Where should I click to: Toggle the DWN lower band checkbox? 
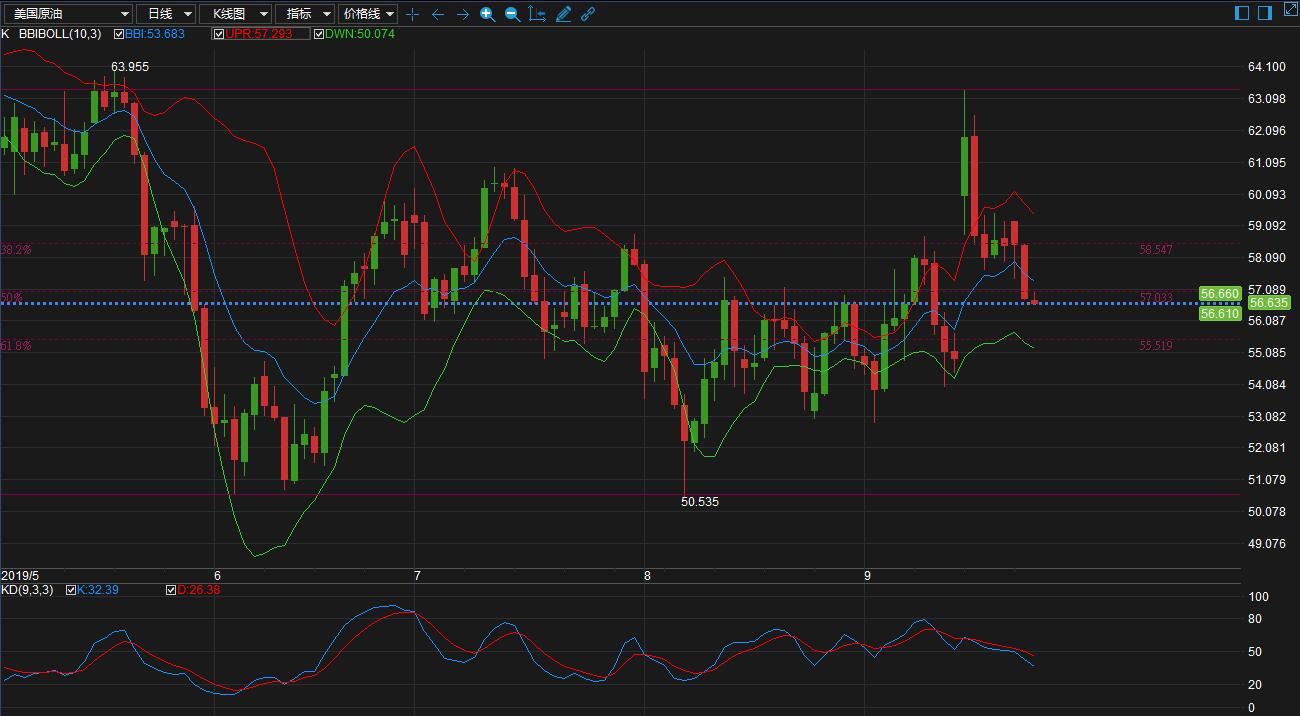pyautogui.click(x=319, y=34)
